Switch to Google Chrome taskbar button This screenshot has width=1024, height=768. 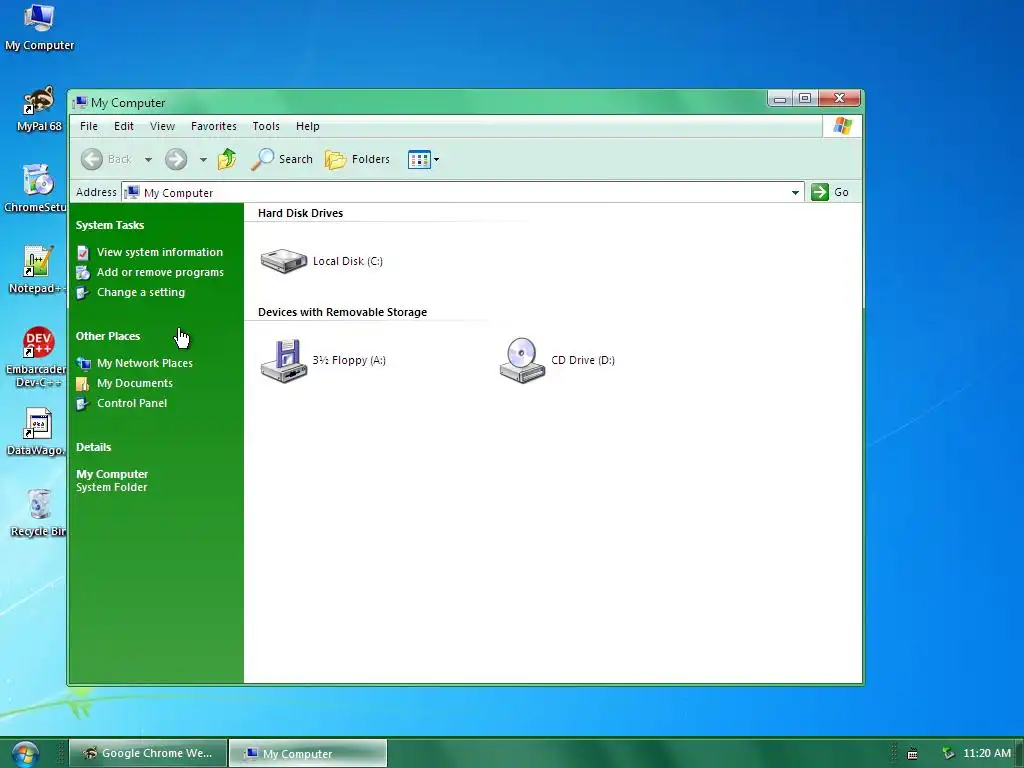148,754
